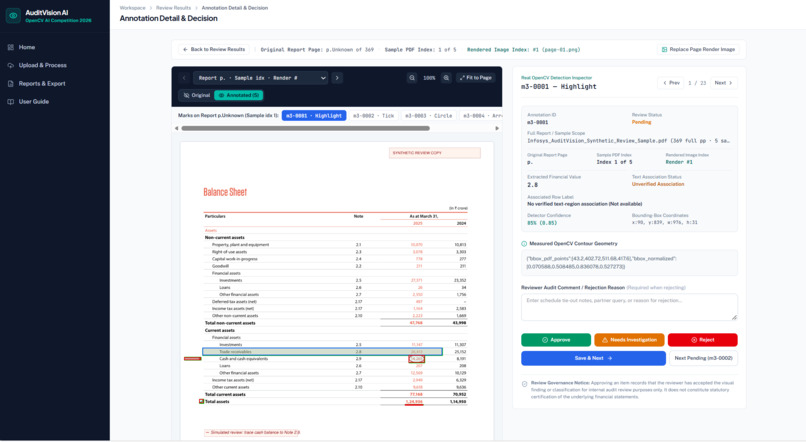This screenshot has height=442, width=806.
Task: Click the Reports & Export document icon
Action: pos(11,83)
